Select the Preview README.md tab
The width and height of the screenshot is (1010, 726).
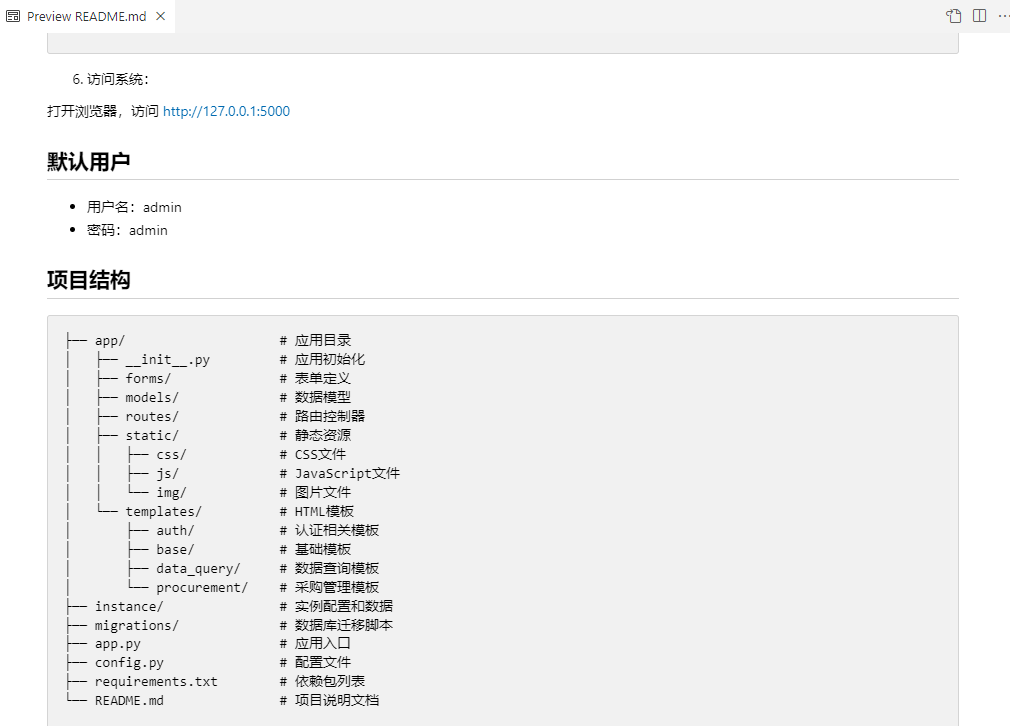point(87,16)
